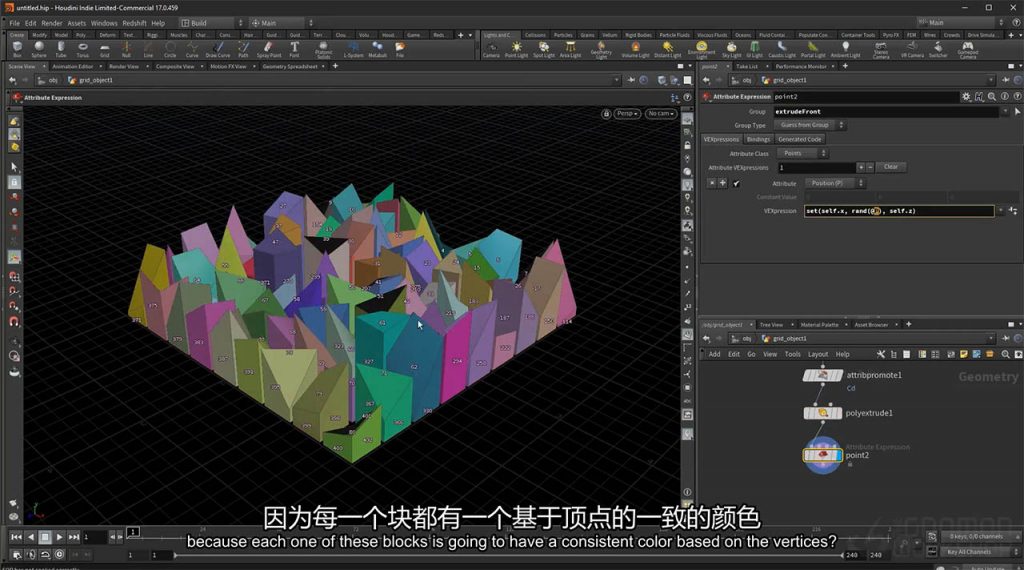Add an Area Light from the shelf
Image resolution: width=1024 pixels, height=570 pixels.
coord(570,49)
